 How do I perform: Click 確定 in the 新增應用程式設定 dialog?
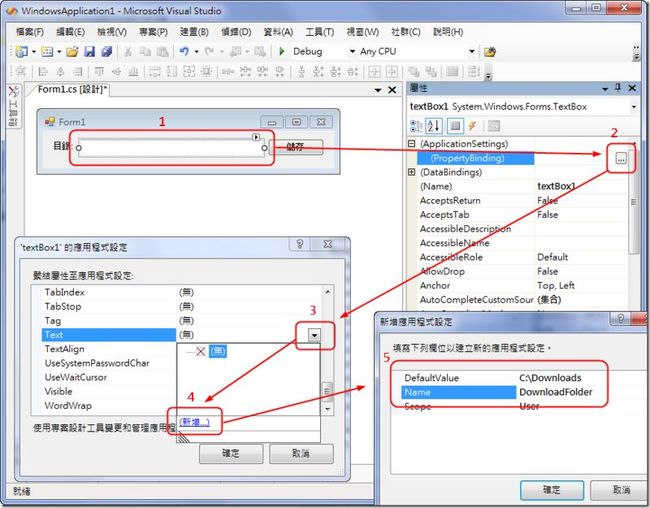(552, 490)
